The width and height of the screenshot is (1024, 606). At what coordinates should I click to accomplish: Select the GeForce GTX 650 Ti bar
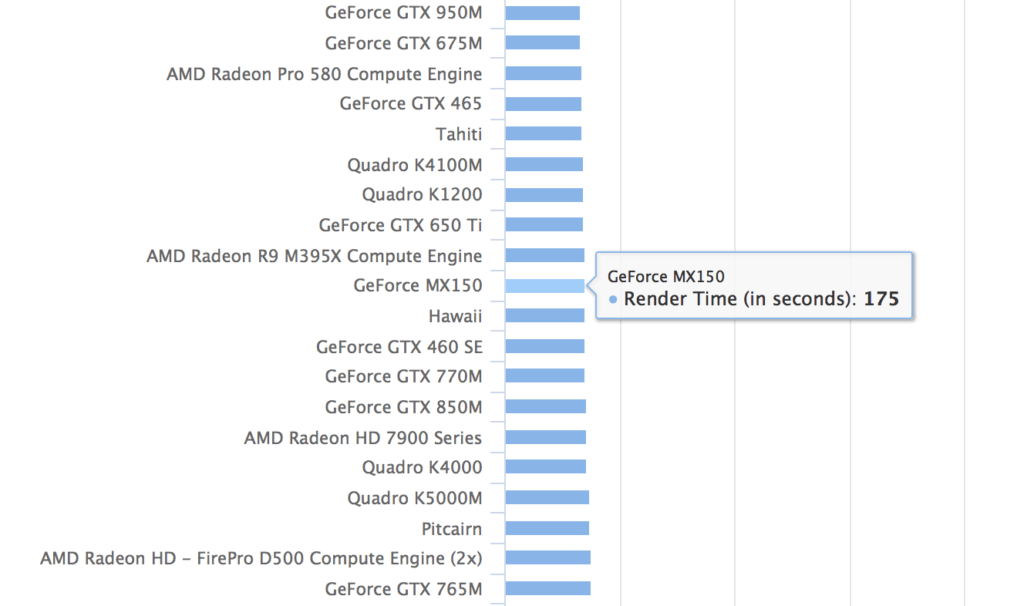[544, 225]
